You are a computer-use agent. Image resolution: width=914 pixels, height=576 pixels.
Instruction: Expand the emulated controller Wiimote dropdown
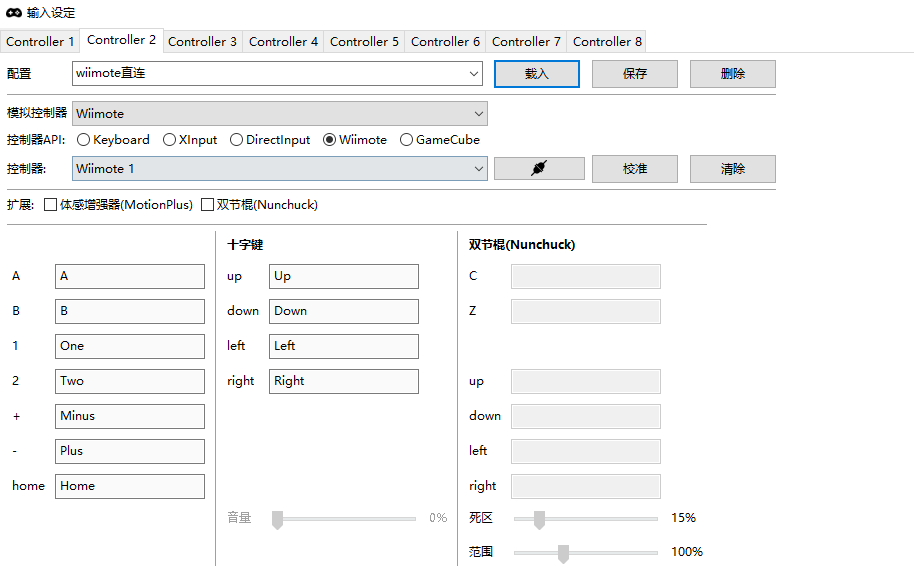[280, 114]
